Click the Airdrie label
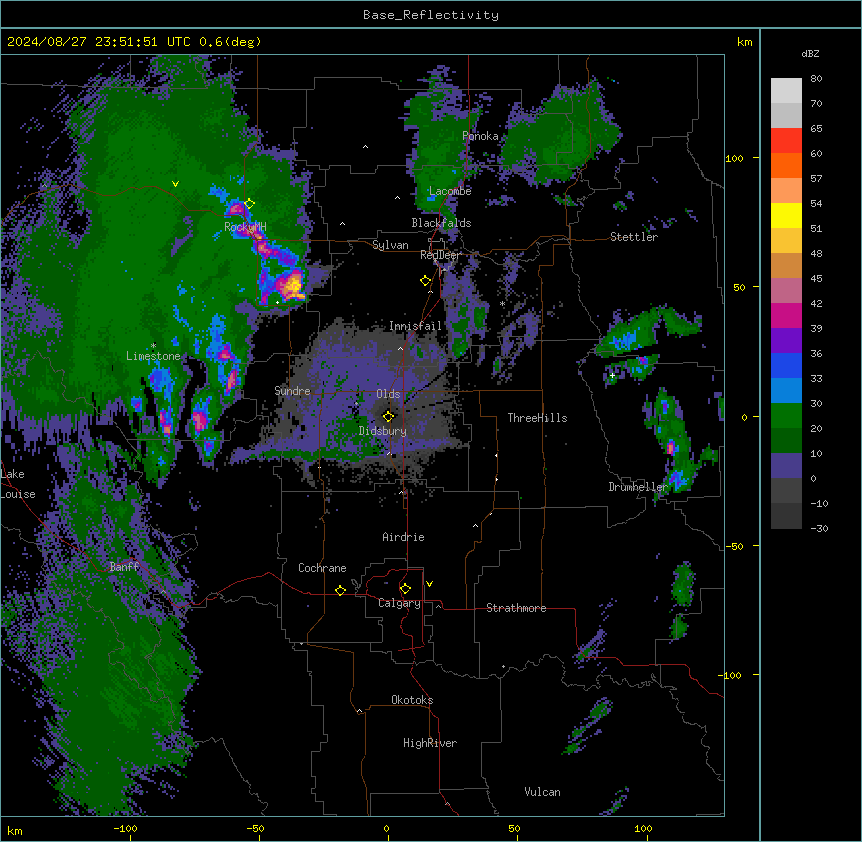Screen dimensions: 862x842 [403, 537]
